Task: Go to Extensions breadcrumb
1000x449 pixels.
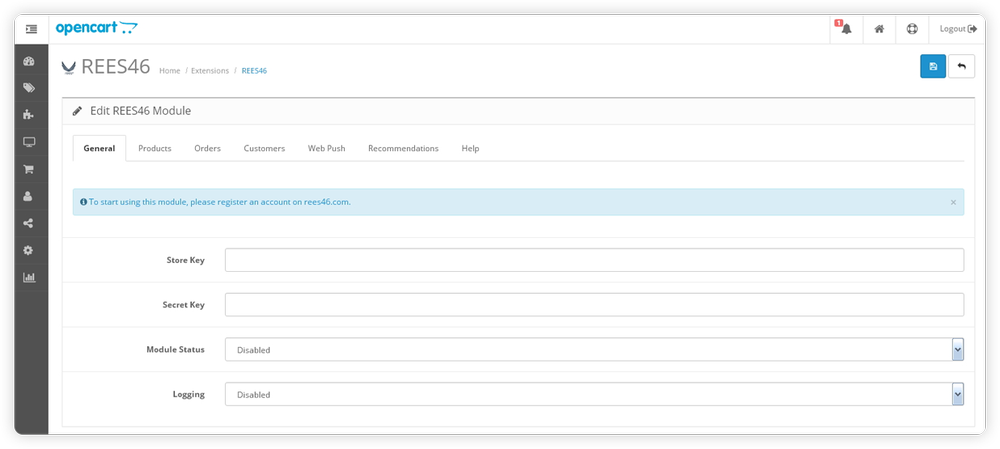Action: (210, 71)
